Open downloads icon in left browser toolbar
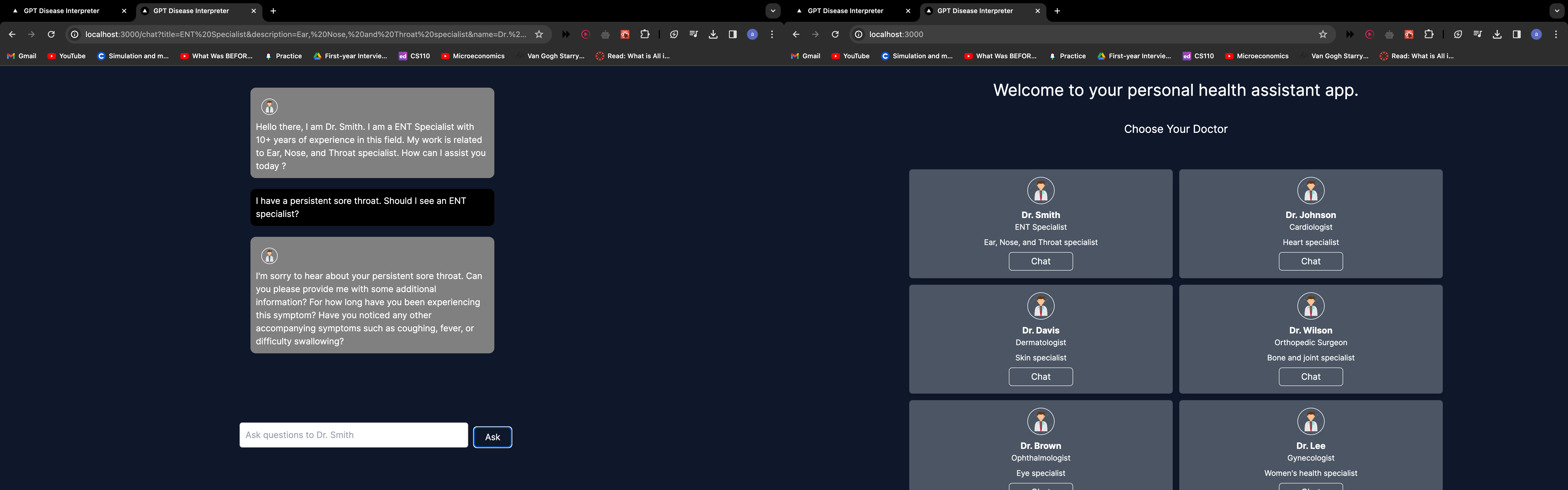 [713, 35]
